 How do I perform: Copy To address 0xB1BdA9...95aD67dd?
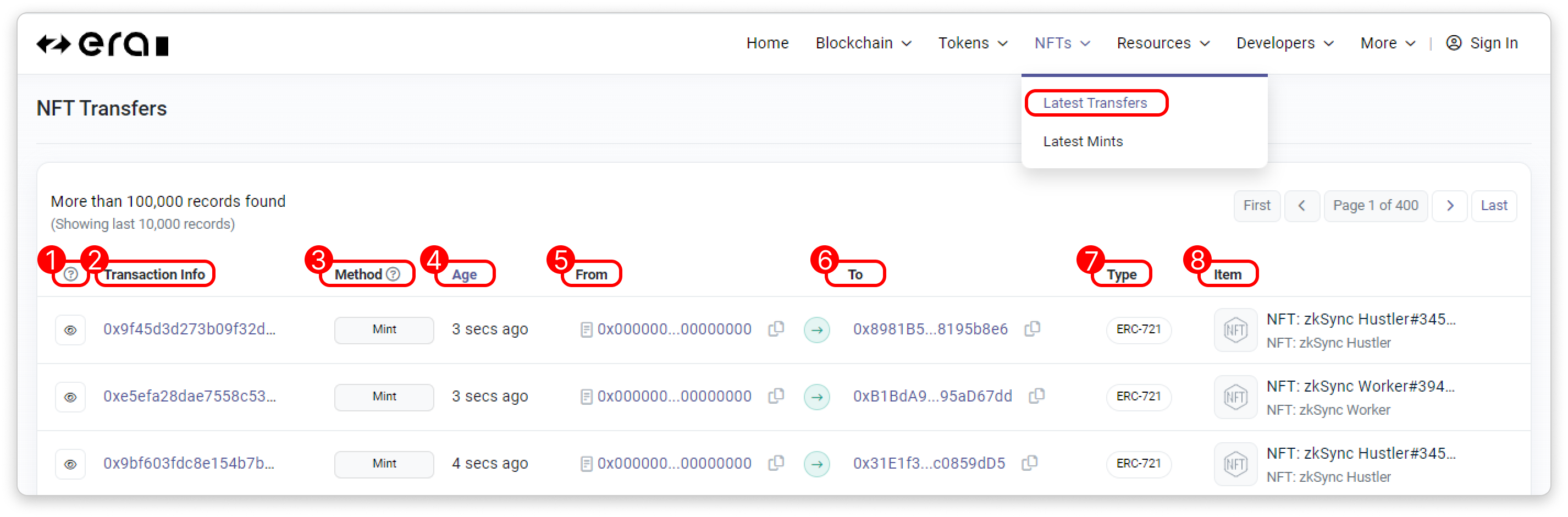click(x=1036, y=396)
